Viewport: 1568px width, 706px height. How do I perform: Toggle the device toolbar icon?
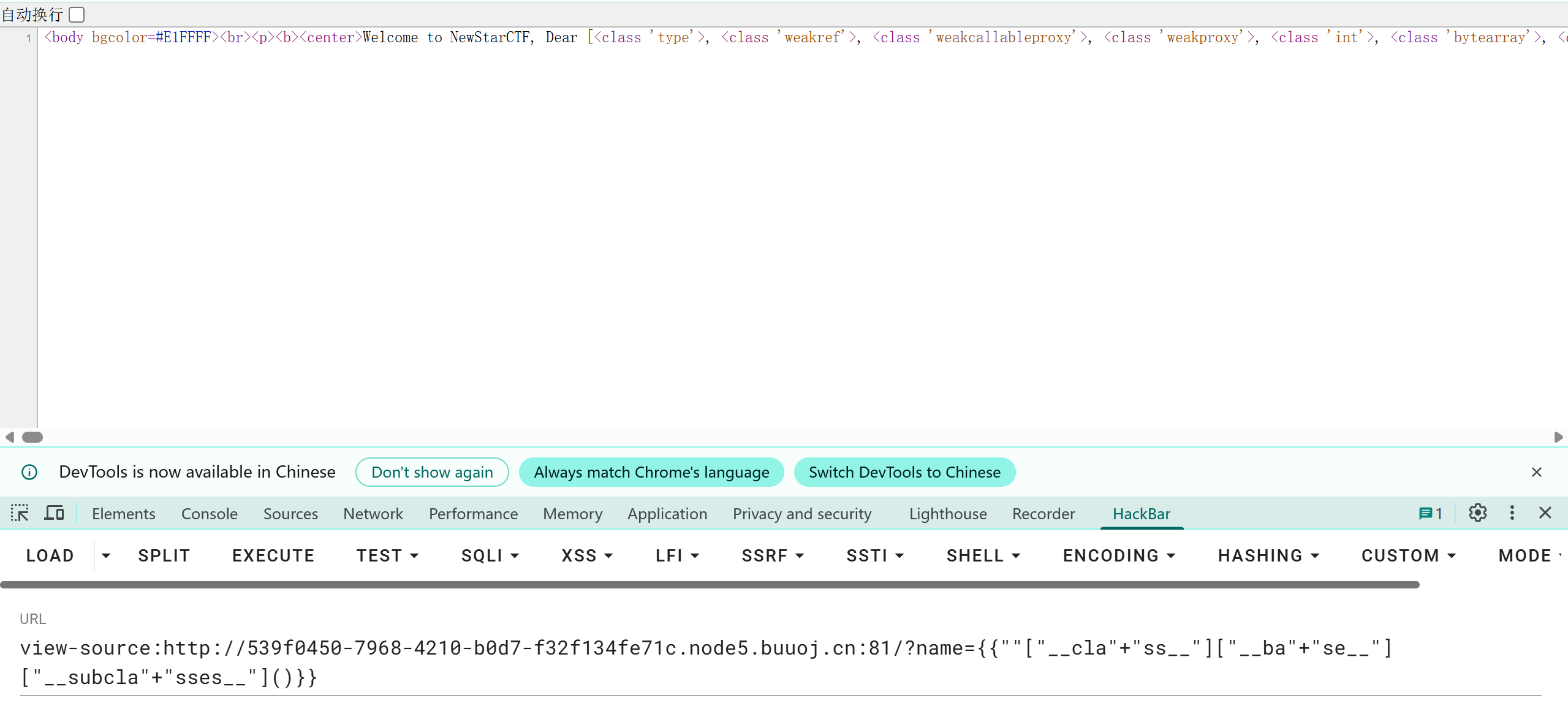pyautogui.click(x=54, y=513)
